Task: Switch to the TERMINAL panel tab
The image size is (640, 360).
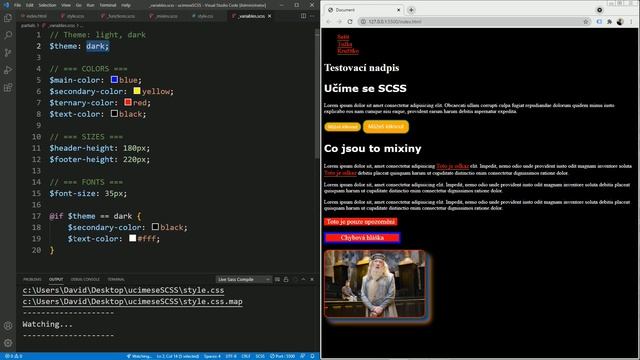Action: click(116, 280)
